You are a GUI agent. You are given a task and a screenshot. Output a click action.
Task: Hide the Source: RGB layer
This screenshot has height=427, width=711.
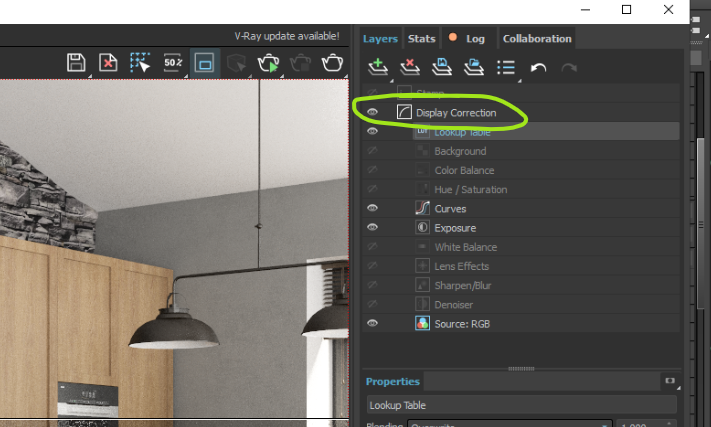[372, 323]
